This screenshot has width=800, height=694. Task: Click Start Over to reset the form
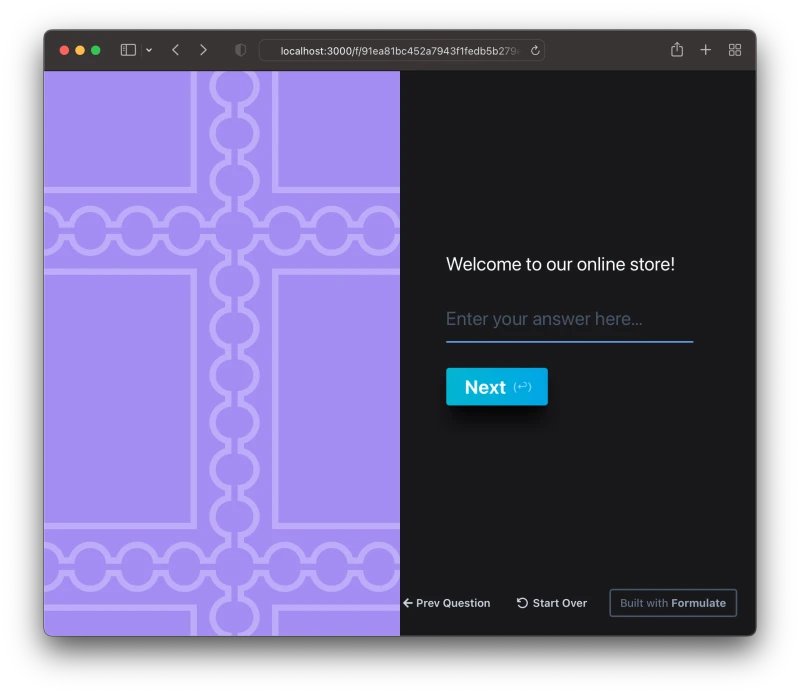click(552, 603)
